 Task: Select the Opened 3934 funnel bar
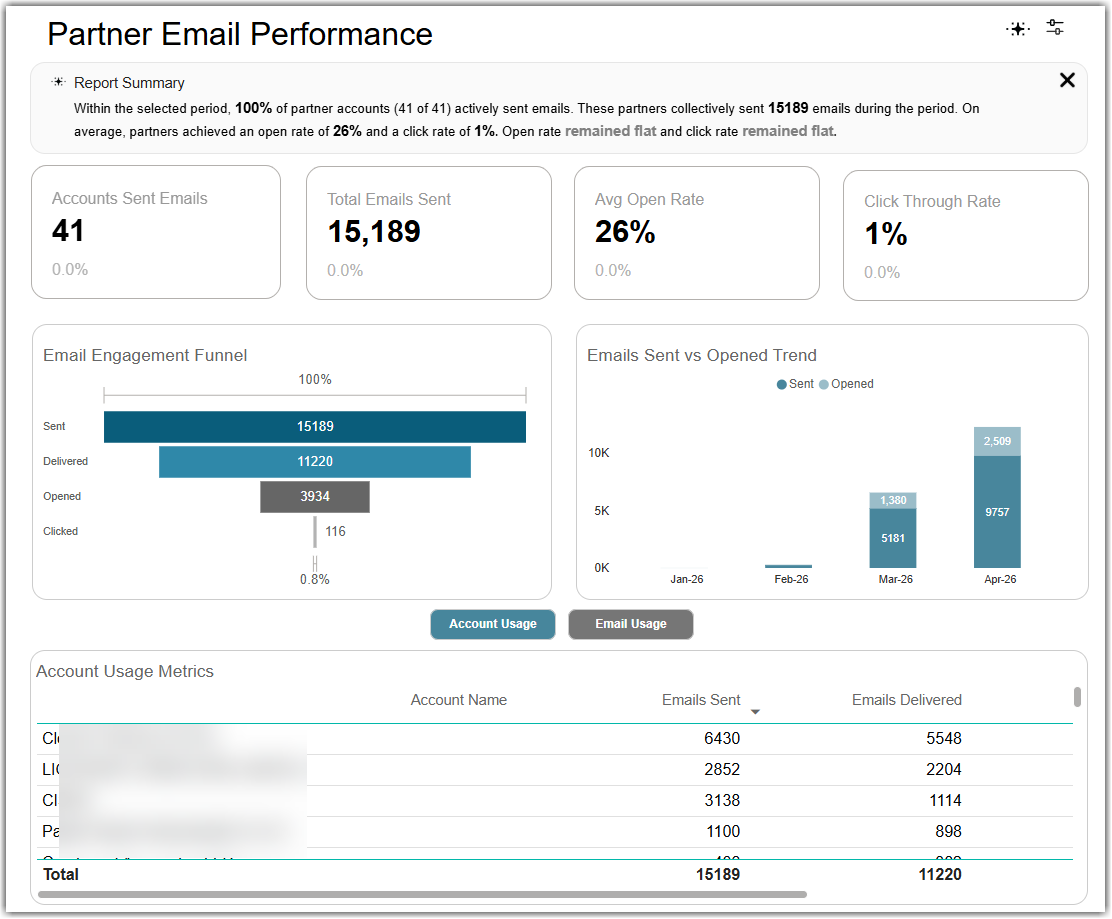(315, 496)
